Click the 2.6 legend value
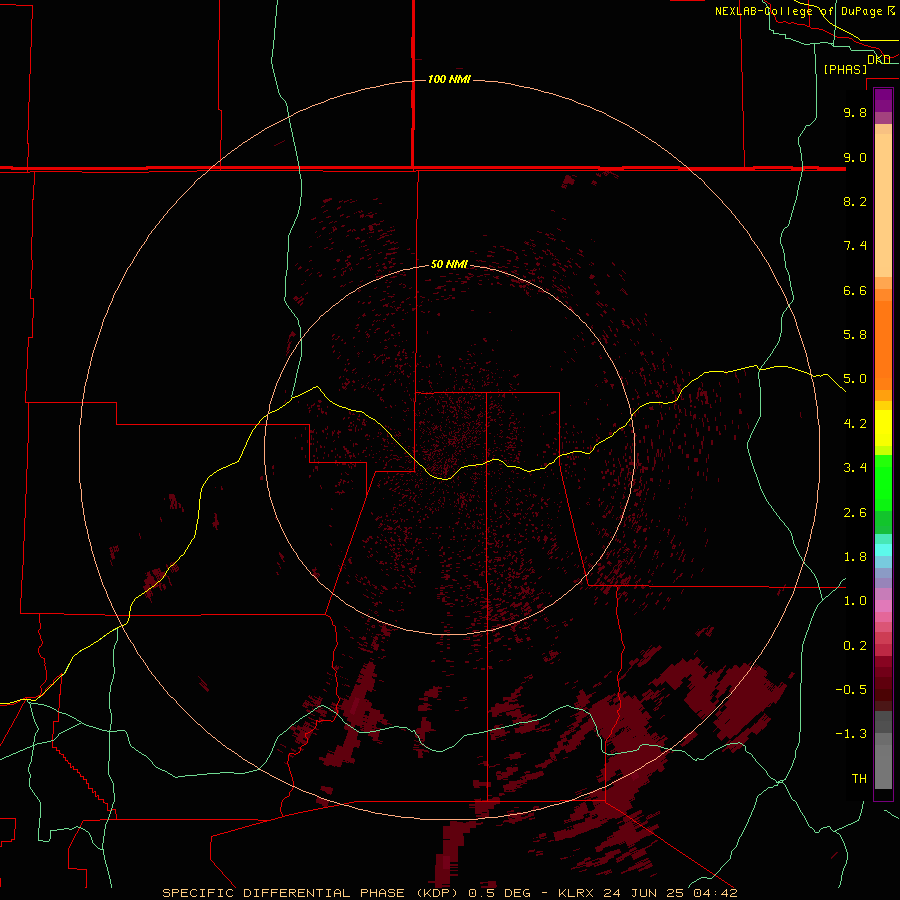 855,513
